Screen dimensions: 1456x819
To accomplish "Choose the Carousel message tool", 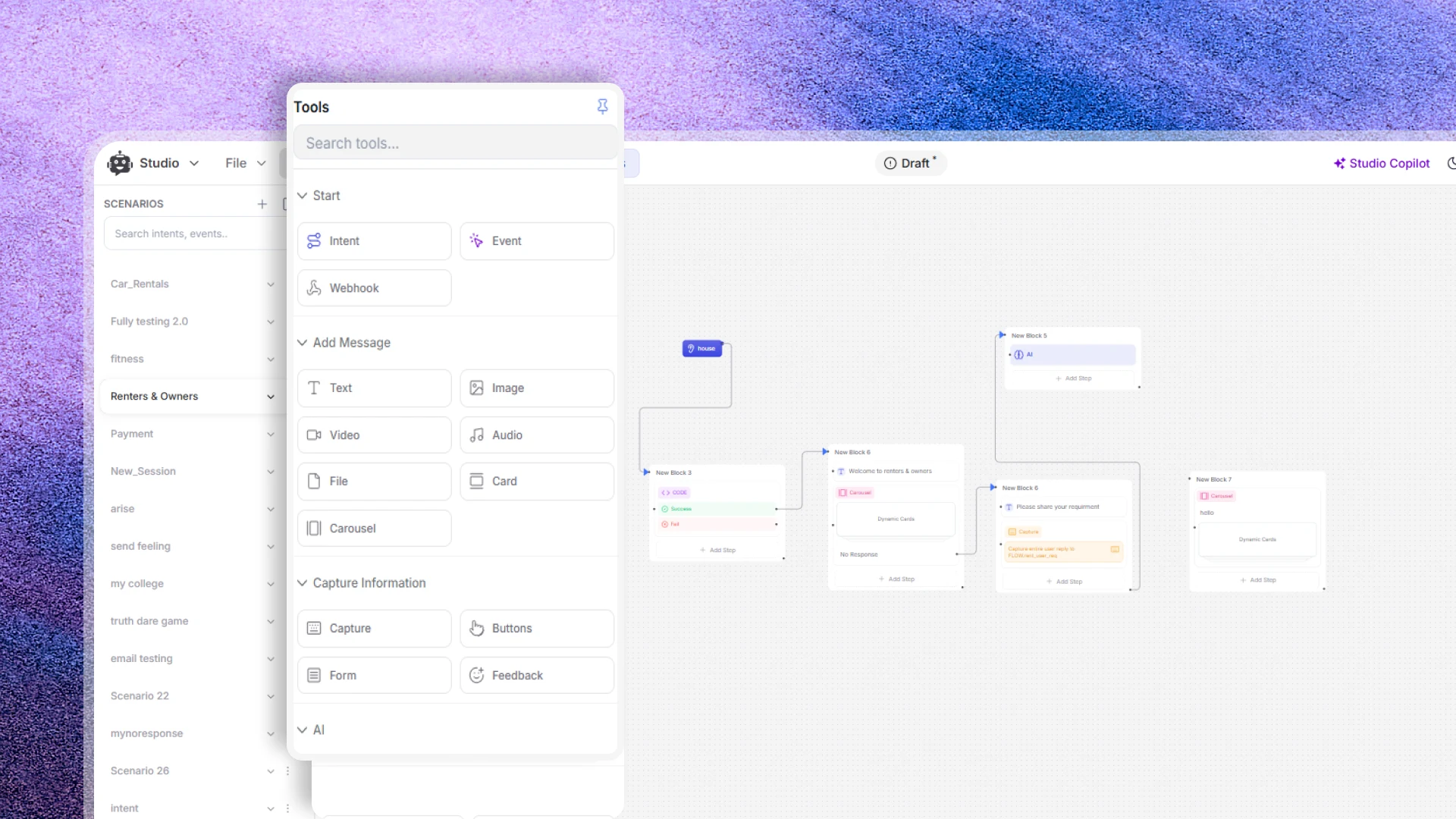I will [x=374, y=529].
